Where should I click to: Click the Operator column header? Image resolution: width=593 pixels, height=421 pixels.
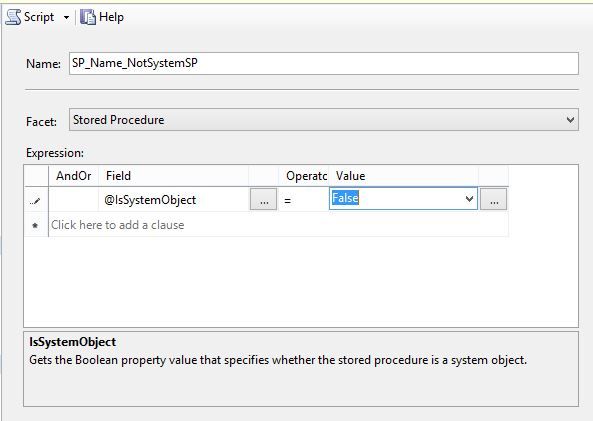pyautogui.click(x=304, y=176)
